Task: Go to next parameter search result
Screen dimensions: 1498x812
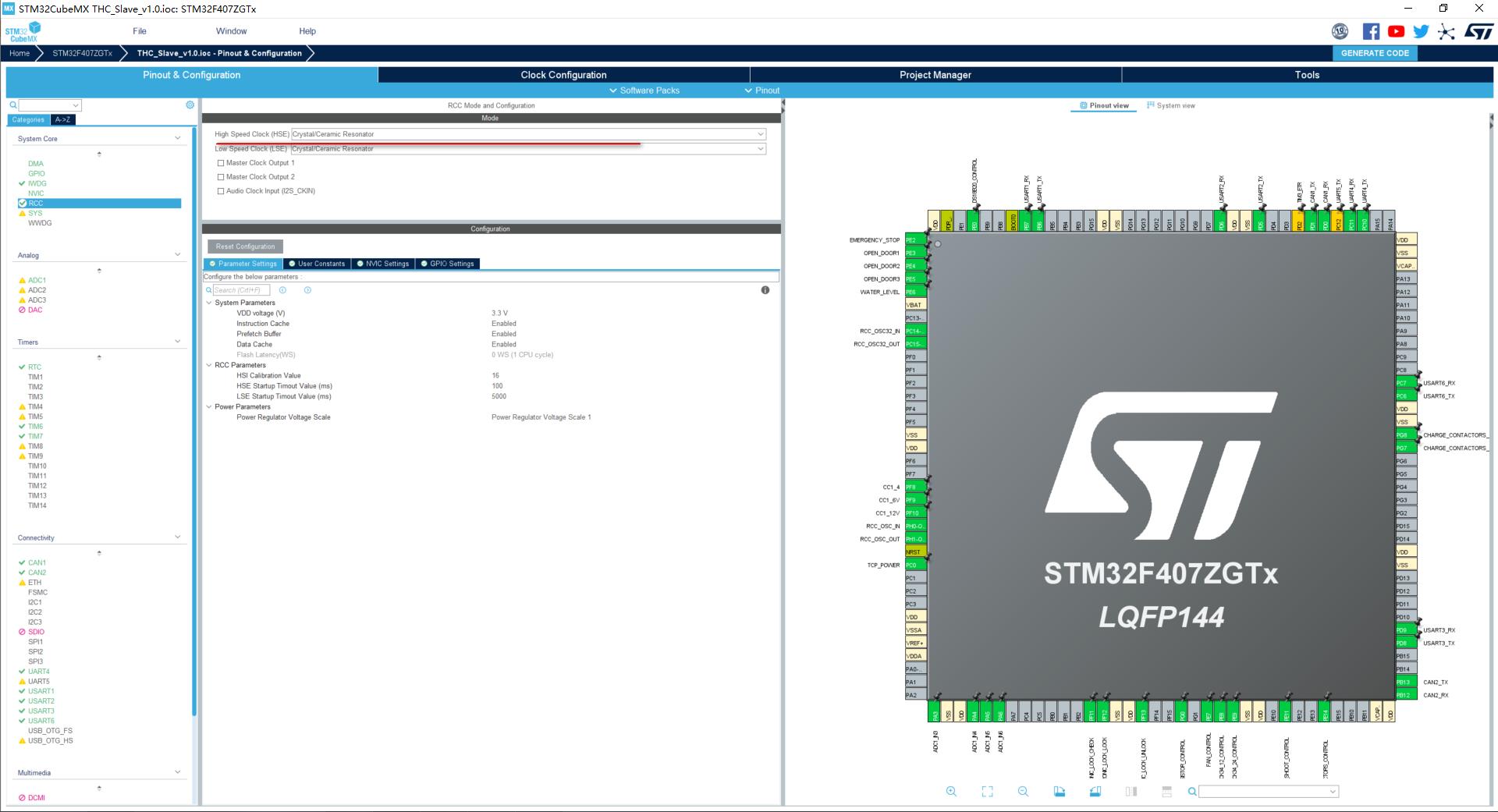Action: coord(307,290)
